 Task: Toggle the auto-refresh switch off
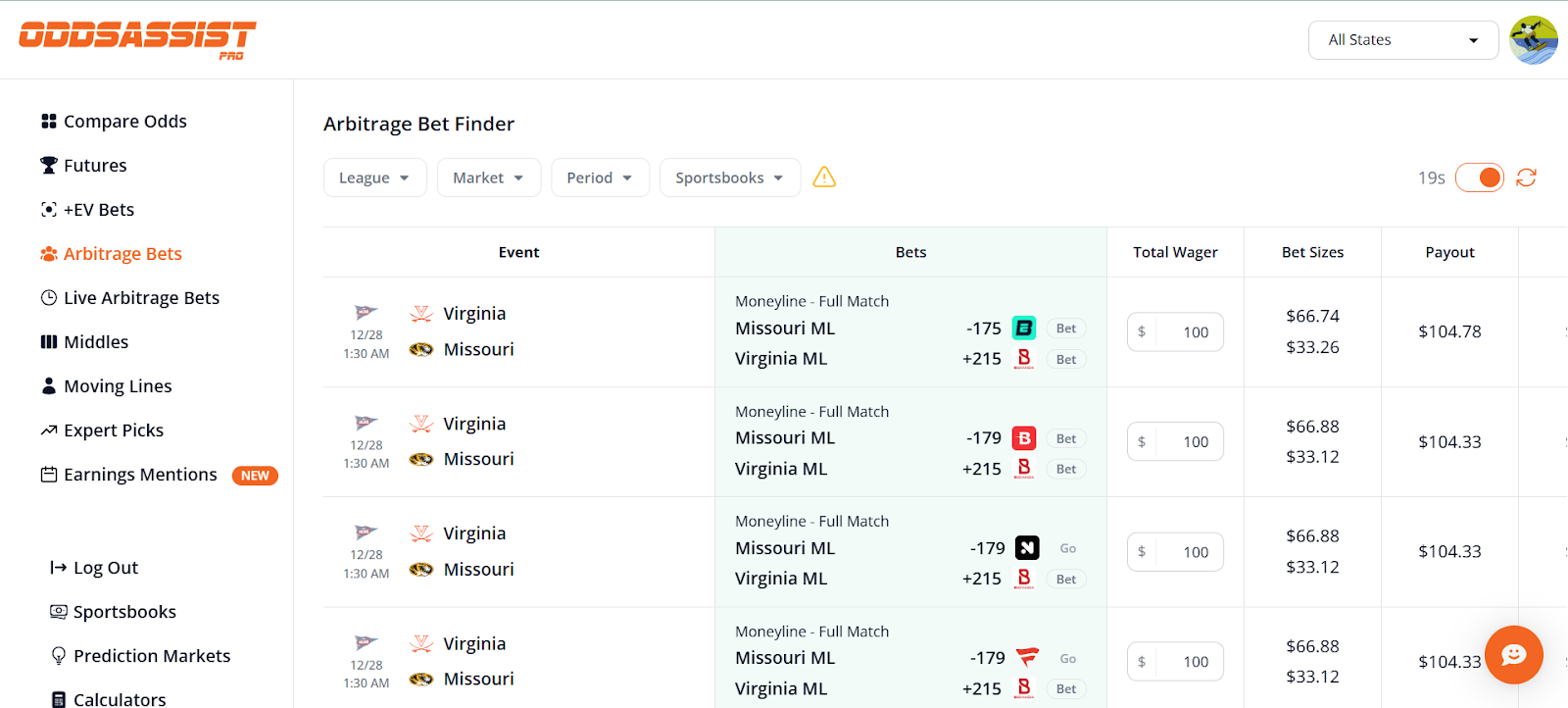pyautogui.click(x=1479, y=177)
